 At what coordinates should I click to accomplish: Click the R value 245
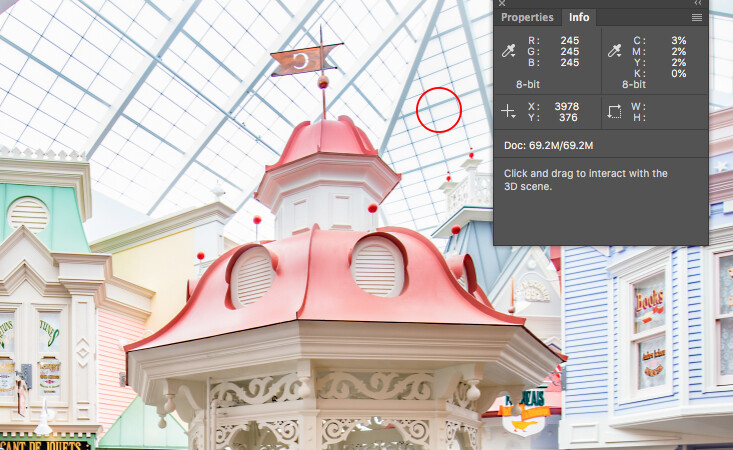click(x=569, y=41)
